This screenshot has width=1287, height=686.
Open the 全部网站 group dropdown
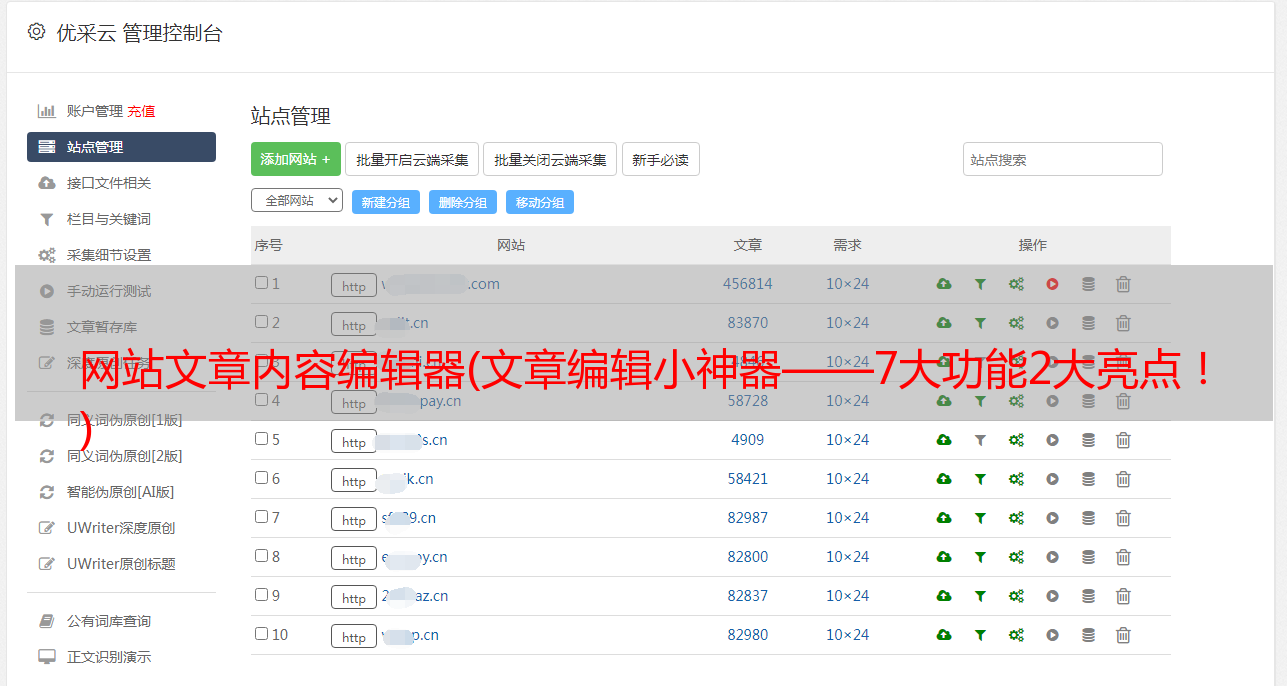click(297, 200)
